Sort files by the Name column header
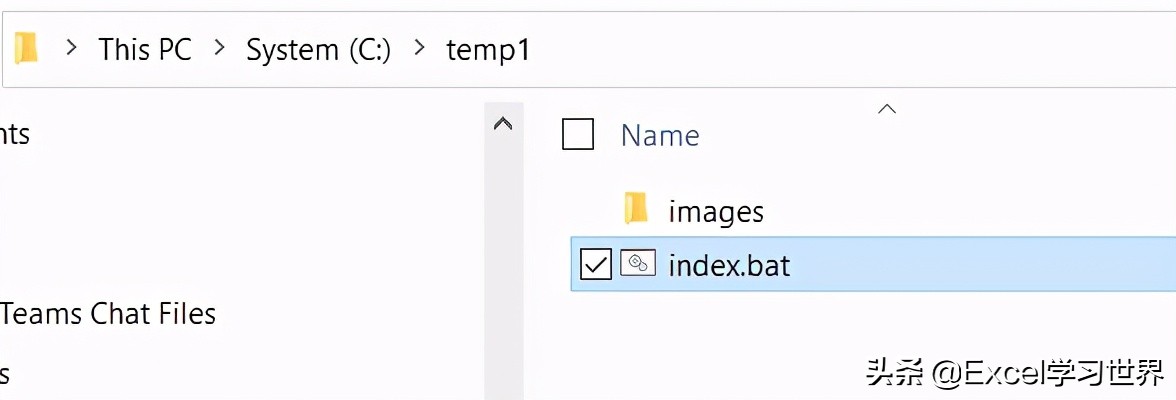 pyautogui.click(x=660, y=135)
